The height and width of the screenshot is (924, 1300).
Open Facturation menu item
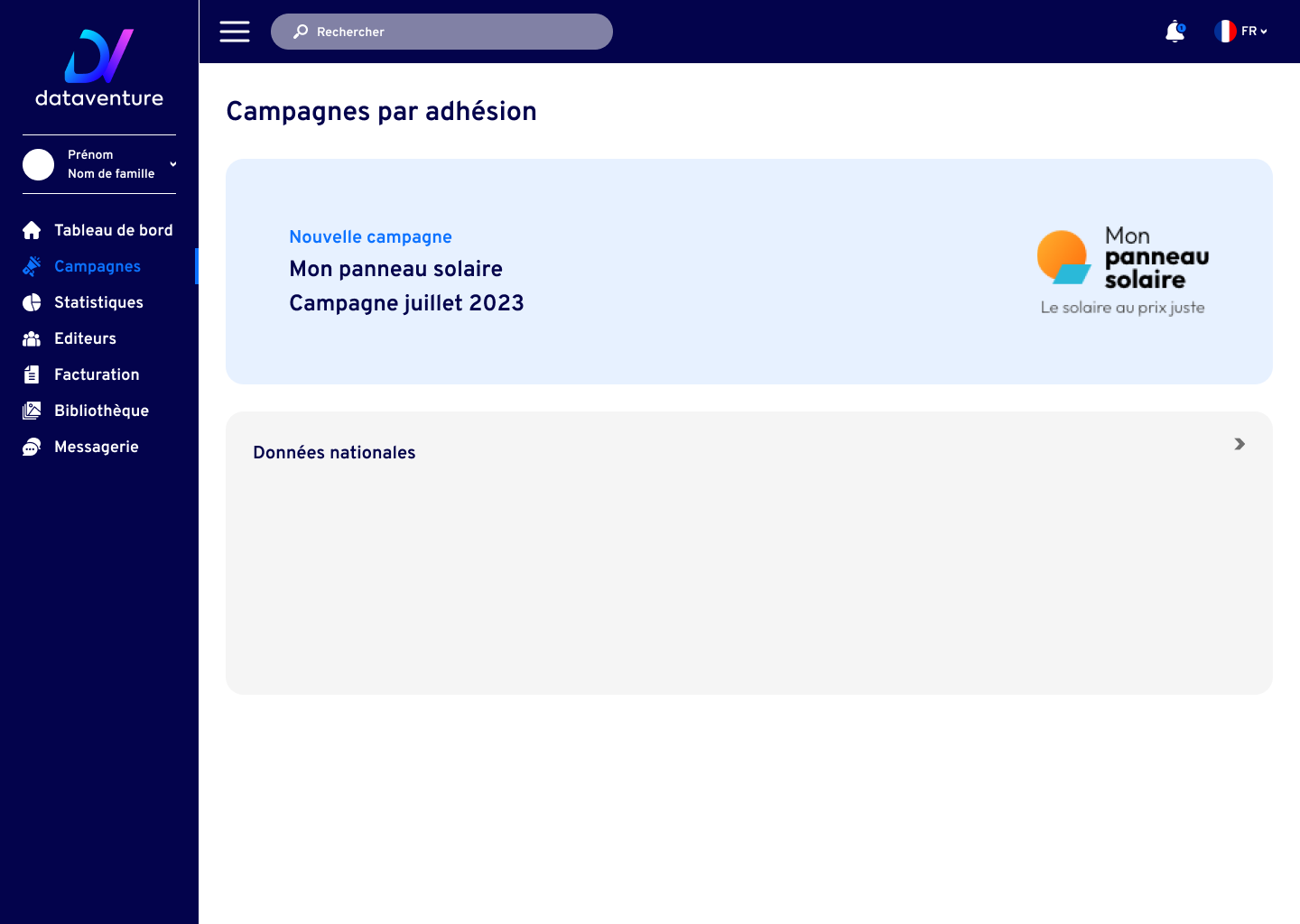pos(97,374)
